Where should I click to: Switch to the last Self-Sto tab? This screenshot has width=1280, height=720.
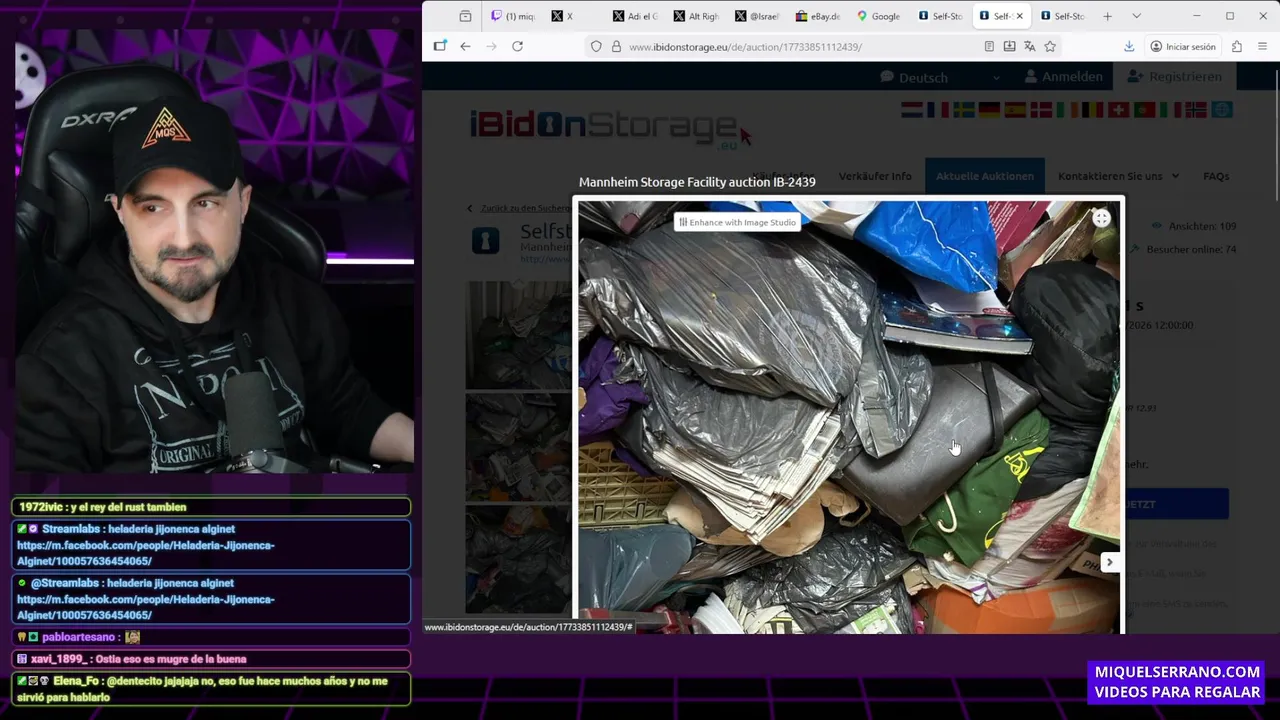tap(1062, 16)
